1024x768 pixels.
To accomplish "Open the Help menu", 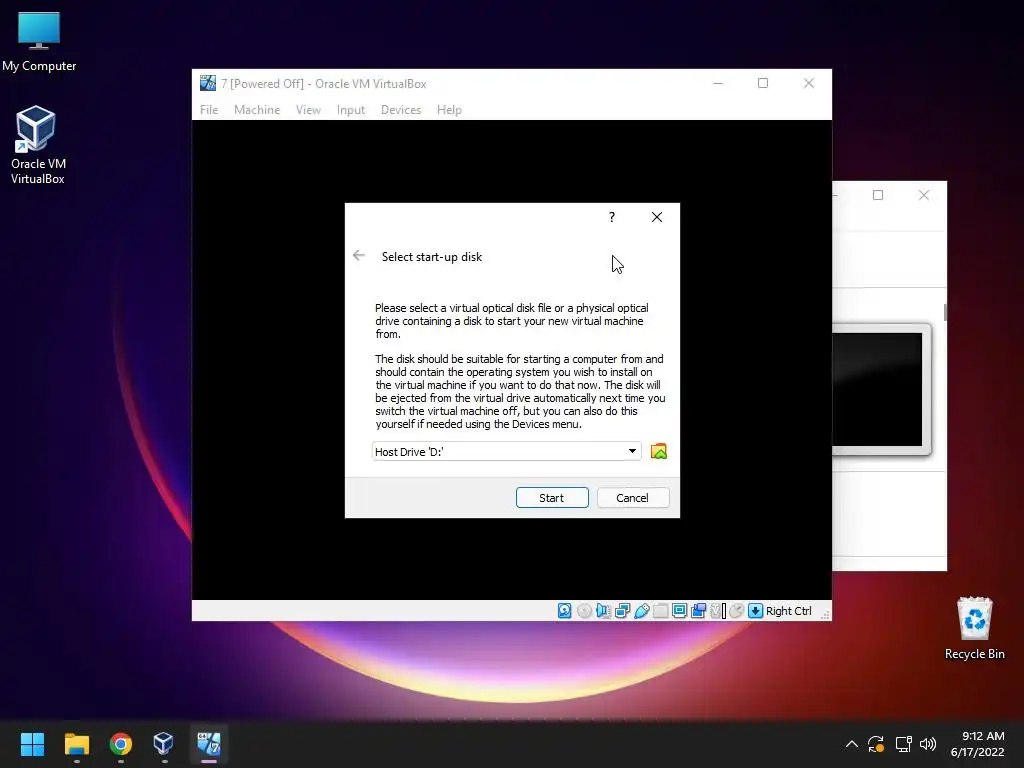I will point(449,110).
